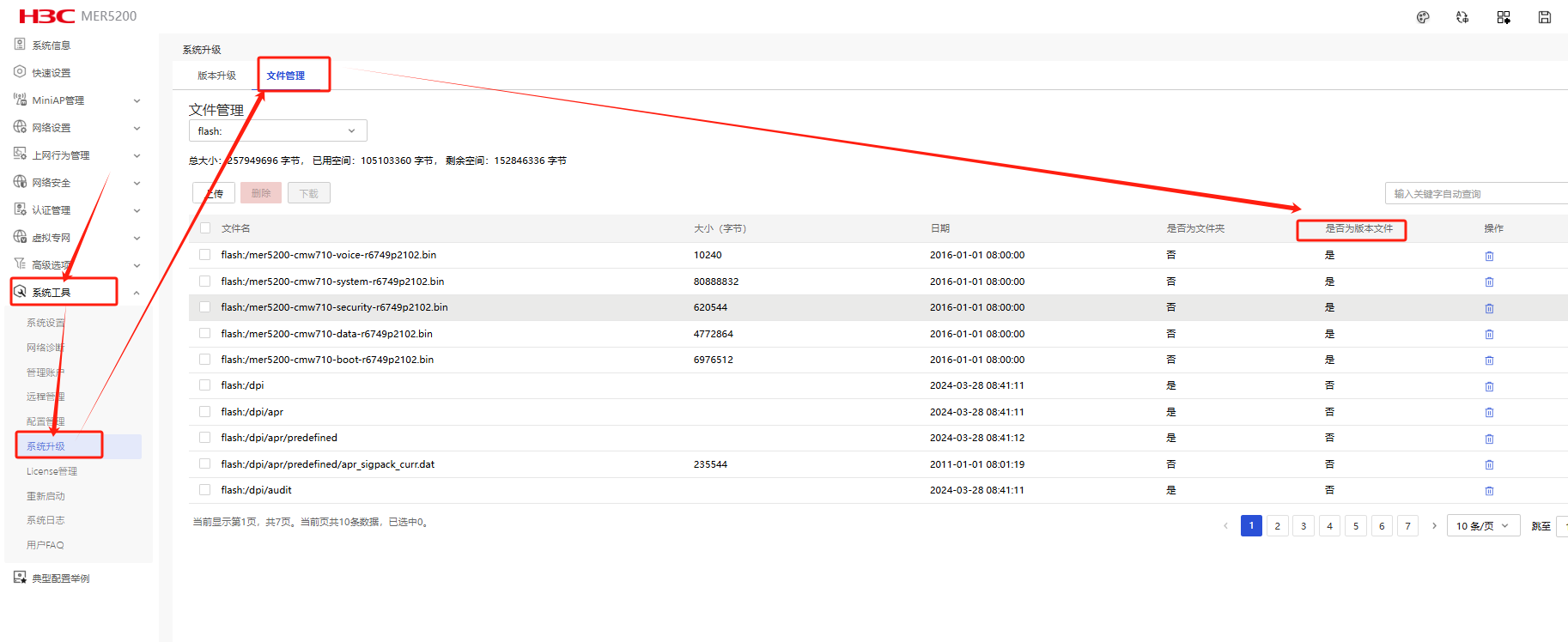Select the 文件管理 tab
Viewport: 1568px width, 642px height.
[x=285, y=76]
